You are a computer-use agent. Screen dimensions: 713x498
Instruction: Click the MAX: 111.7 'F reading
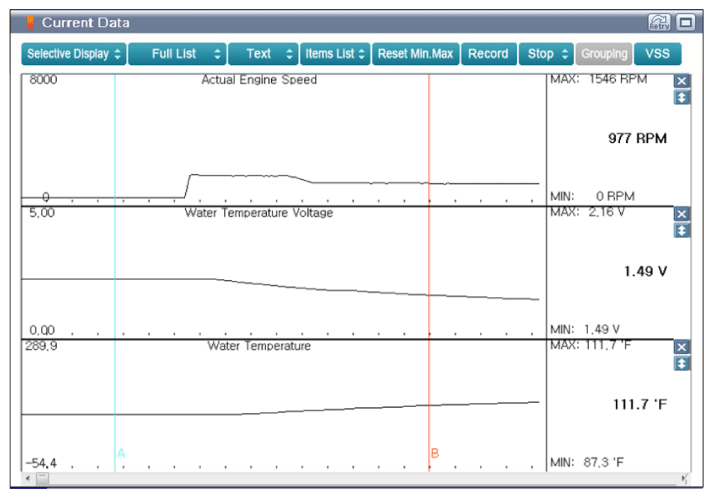click(x=591, y=345)
